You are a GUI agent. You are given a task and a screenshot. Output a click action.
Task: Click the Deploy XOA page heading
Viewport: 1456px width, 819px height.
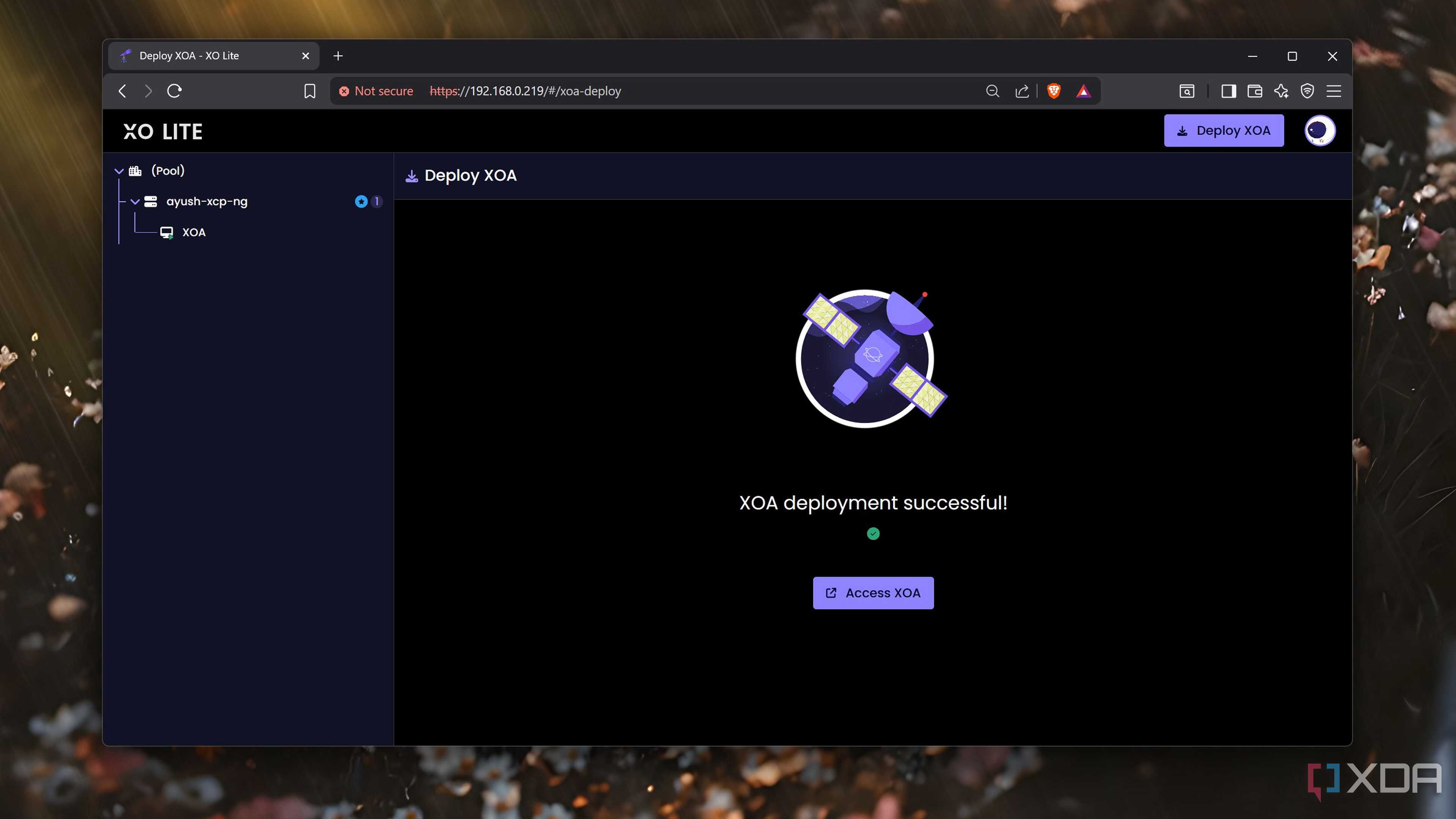coord(470,176)
